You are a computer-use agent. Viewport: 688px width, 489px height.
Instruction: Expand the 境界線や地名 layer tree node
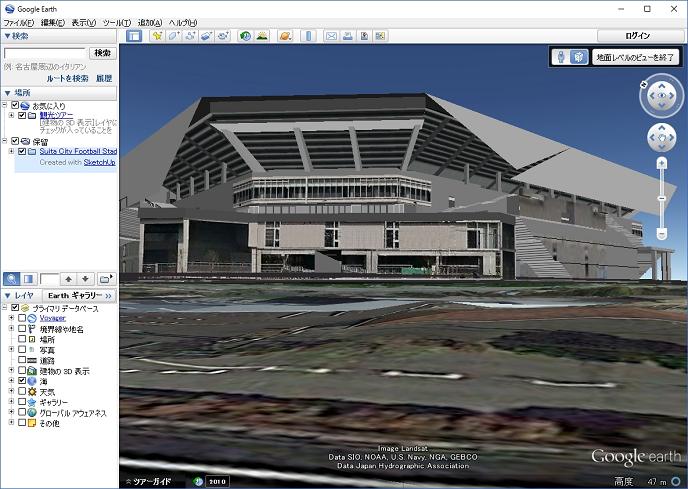click(x=12, y=329)
